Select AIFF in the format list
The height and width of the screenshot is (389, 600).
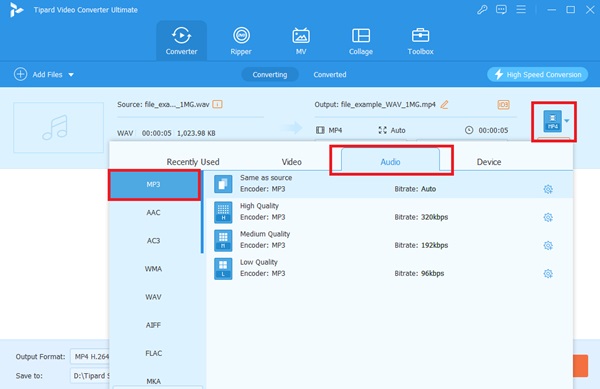pyautogui.click(x=153, y=325)
